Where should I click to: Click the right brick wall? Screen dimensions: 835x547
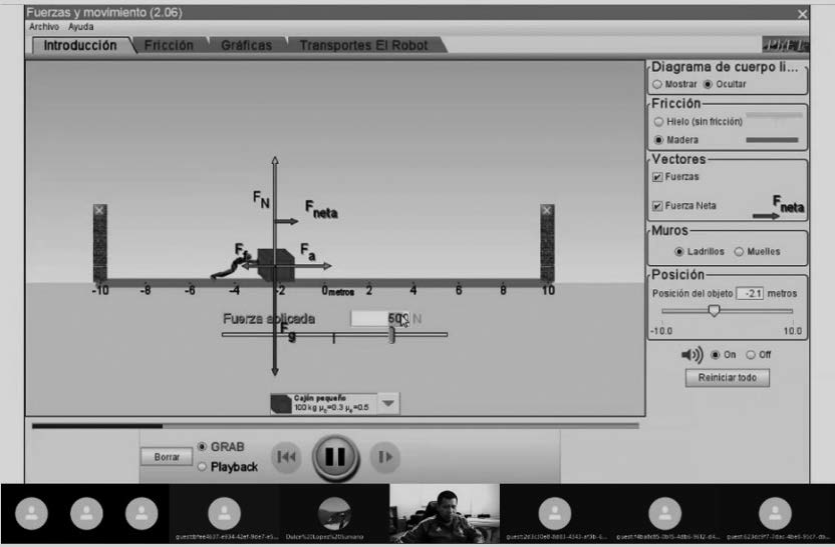tap(547, 244)
